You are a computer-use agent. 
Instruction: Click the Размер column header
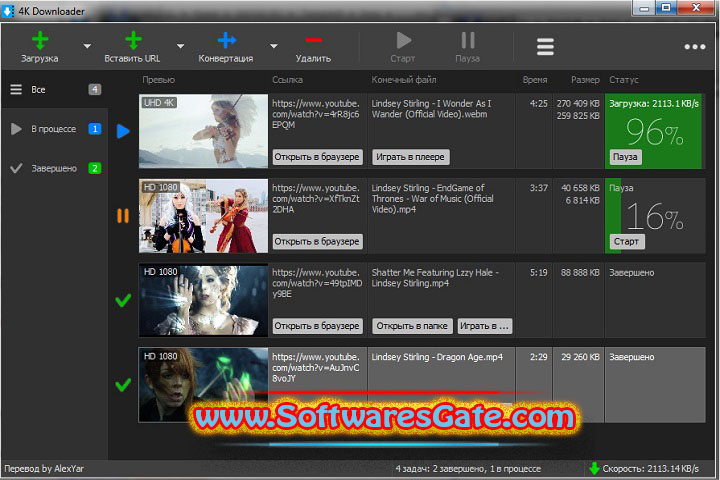point(585,80)
